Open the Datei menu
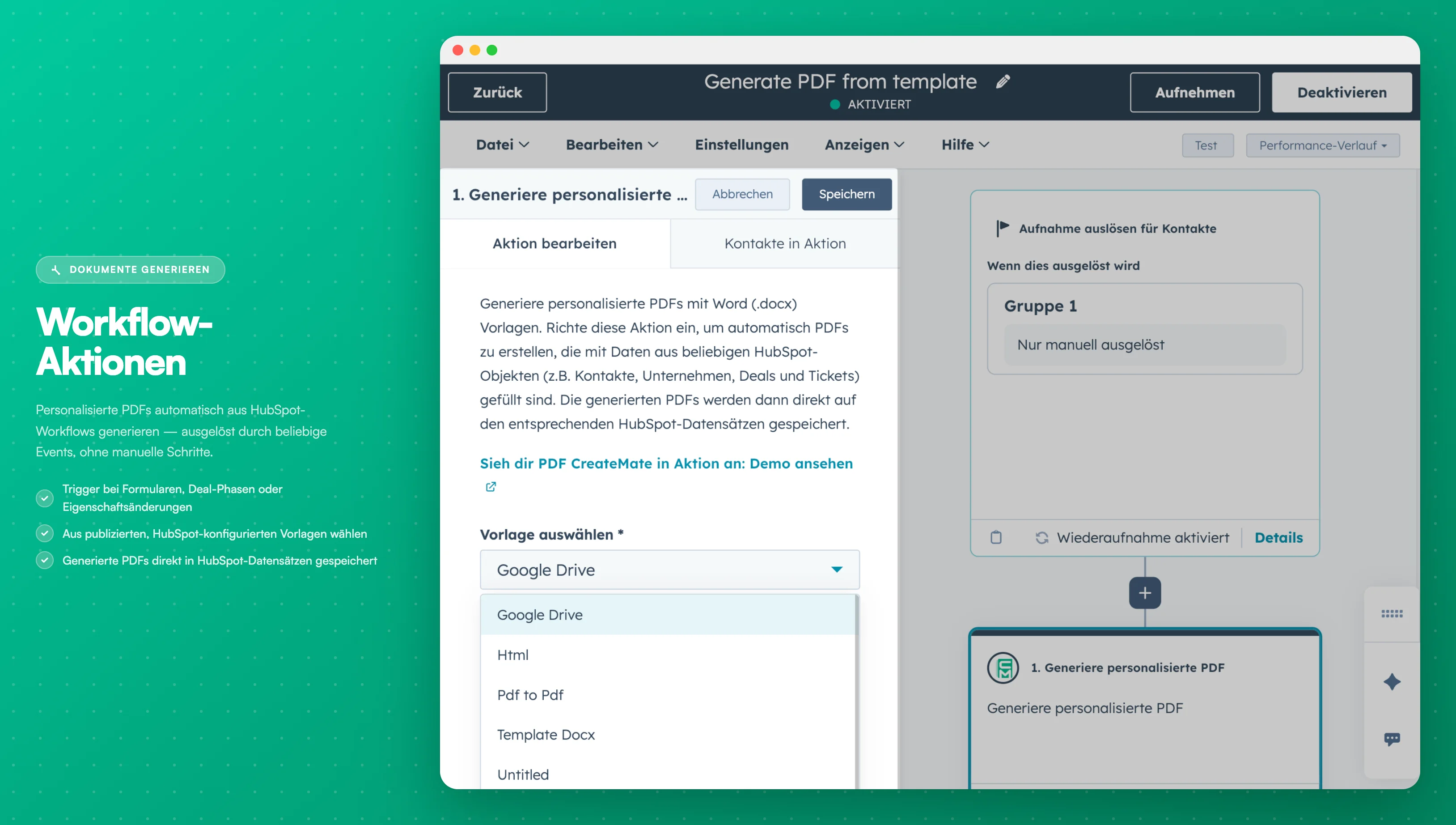The height and width of the screenshot is (825, 1456). (x=502, y=145)
